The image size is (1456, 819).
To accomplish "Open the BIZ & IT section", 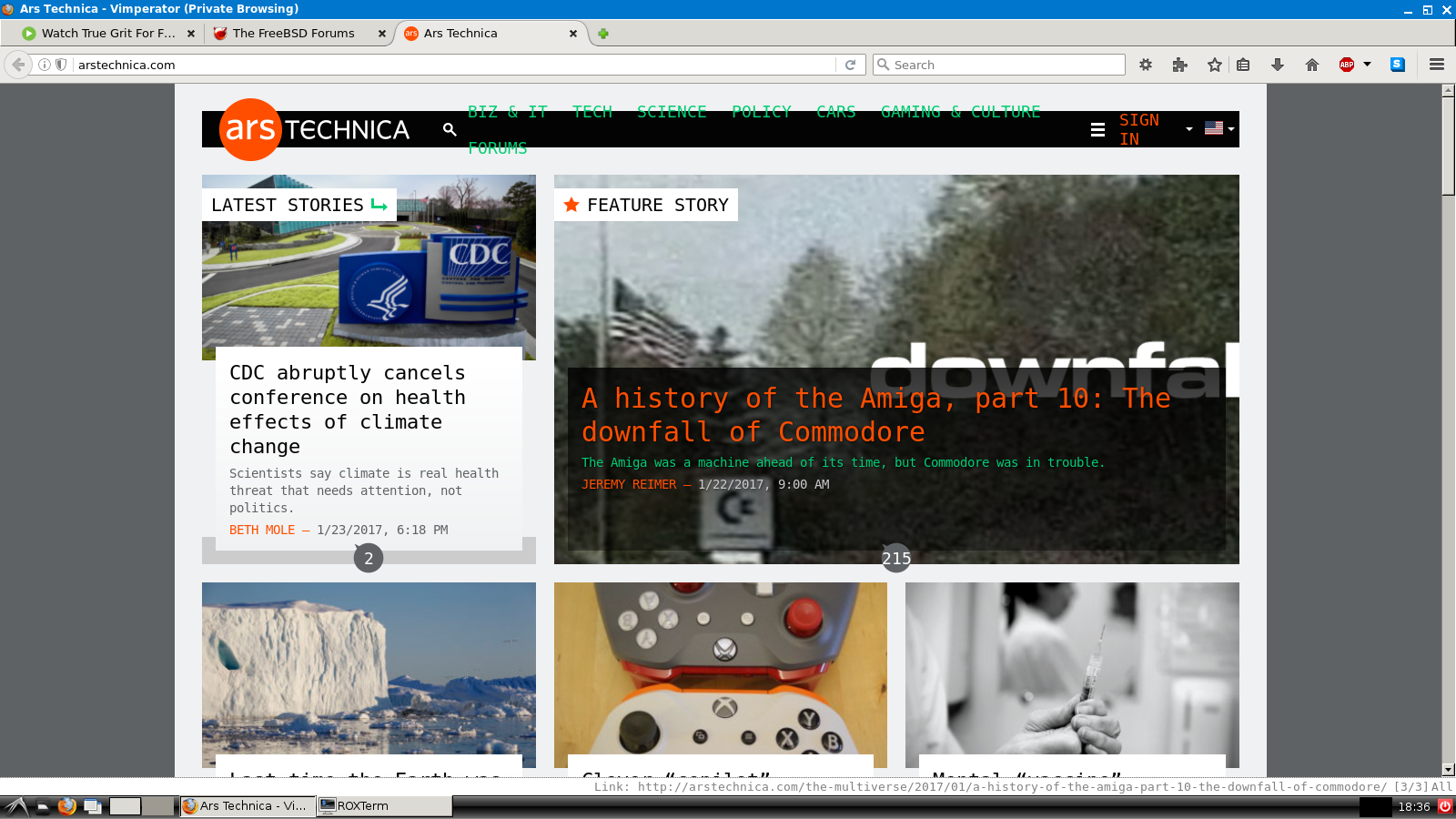I will 507,111.
